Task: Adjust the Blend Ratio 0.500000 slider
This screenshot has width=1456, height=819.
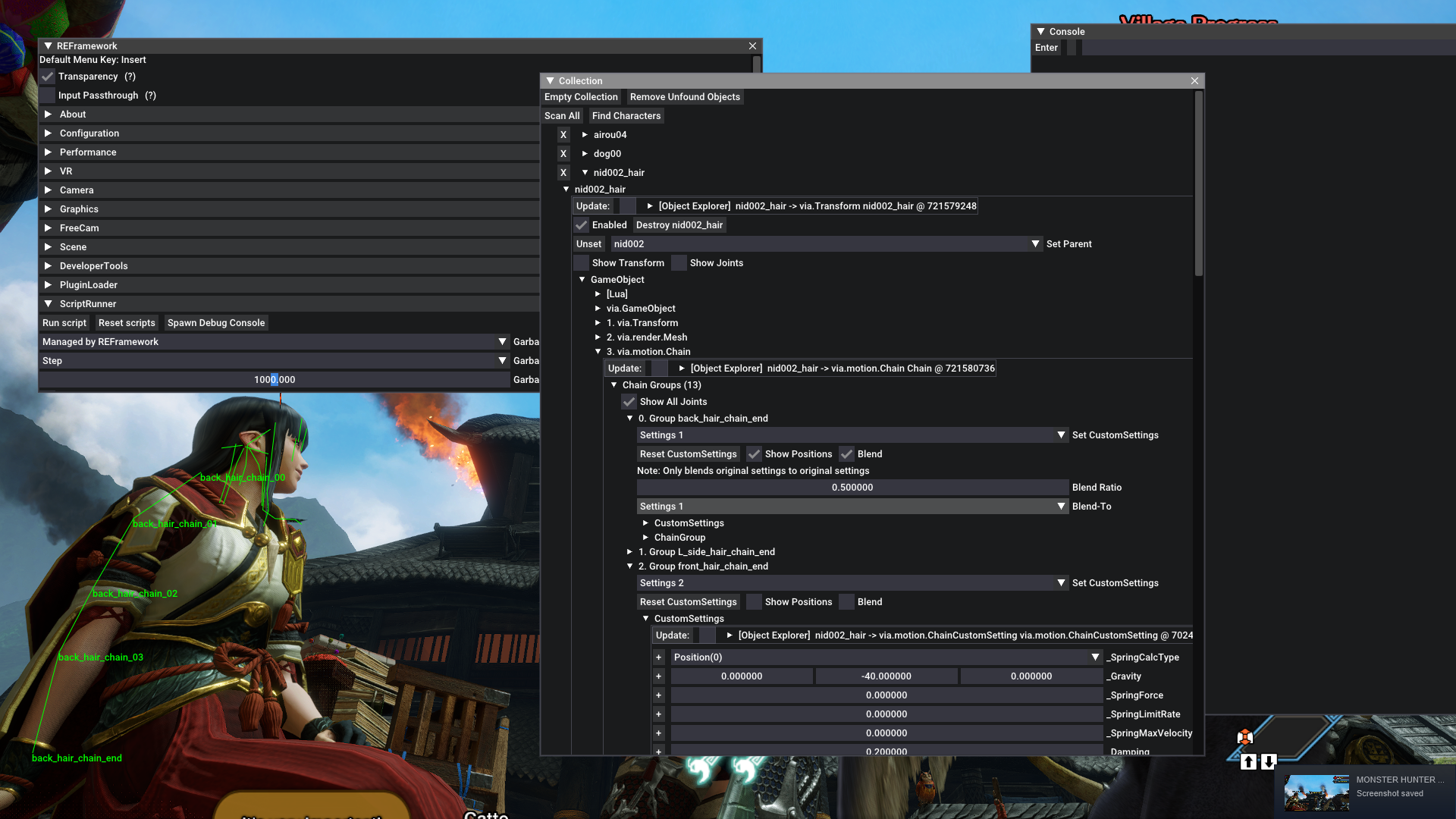Action: point(852,488)
